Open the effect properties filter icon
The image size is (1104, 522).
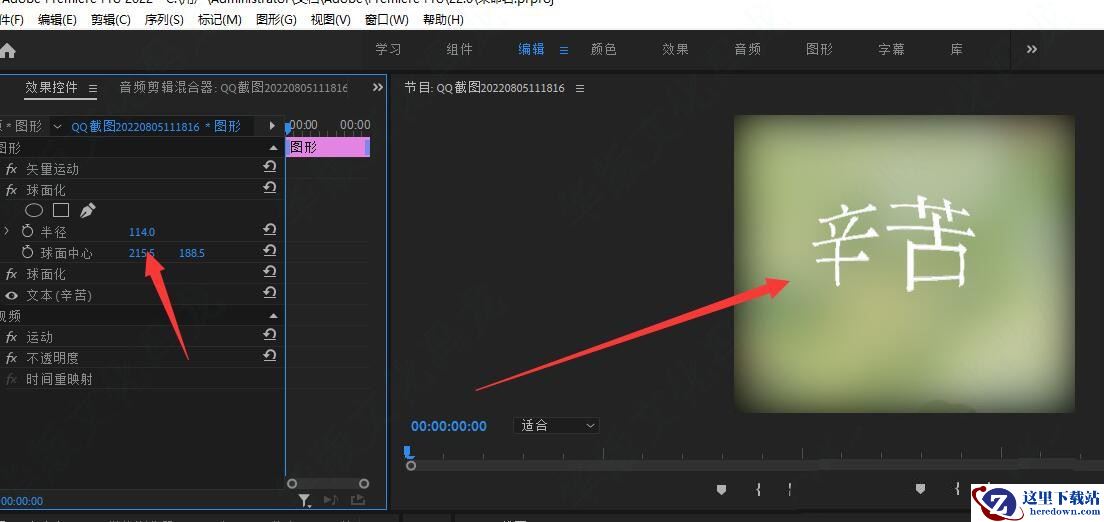pos(304,500)
